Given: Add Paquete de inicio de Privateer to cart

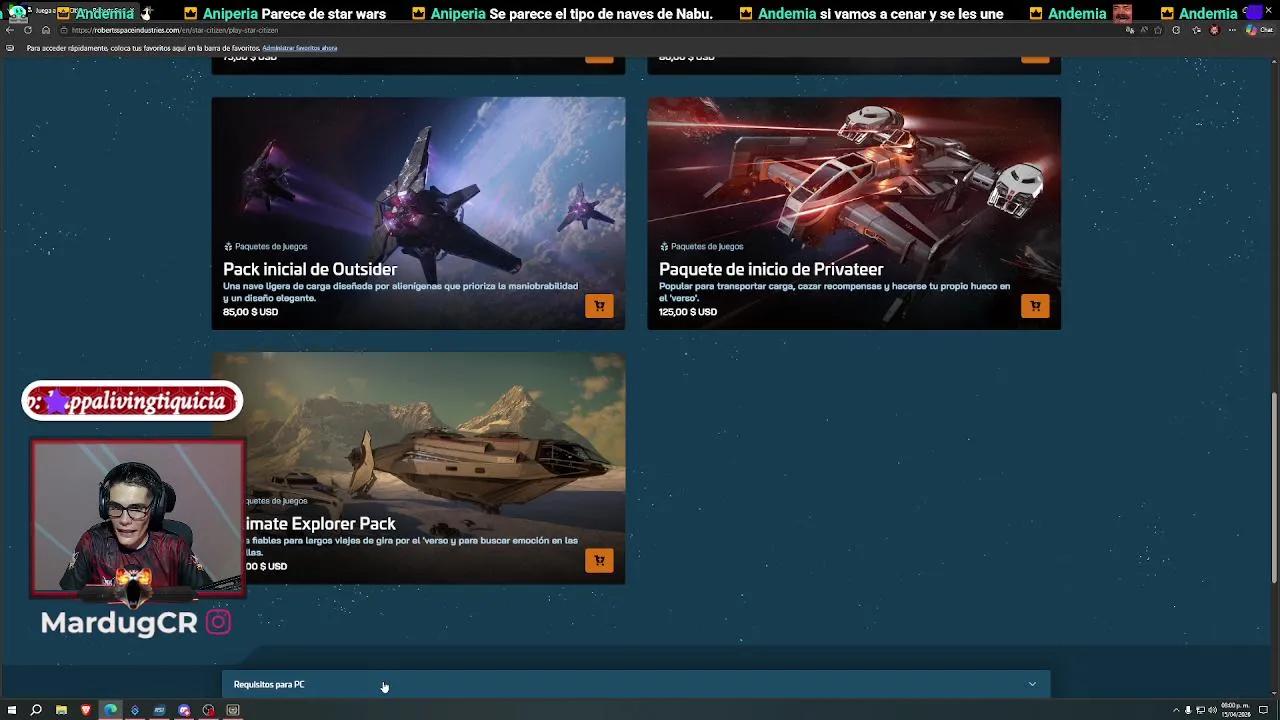Looking at the screenshot, I should [x=1035, y=306].
